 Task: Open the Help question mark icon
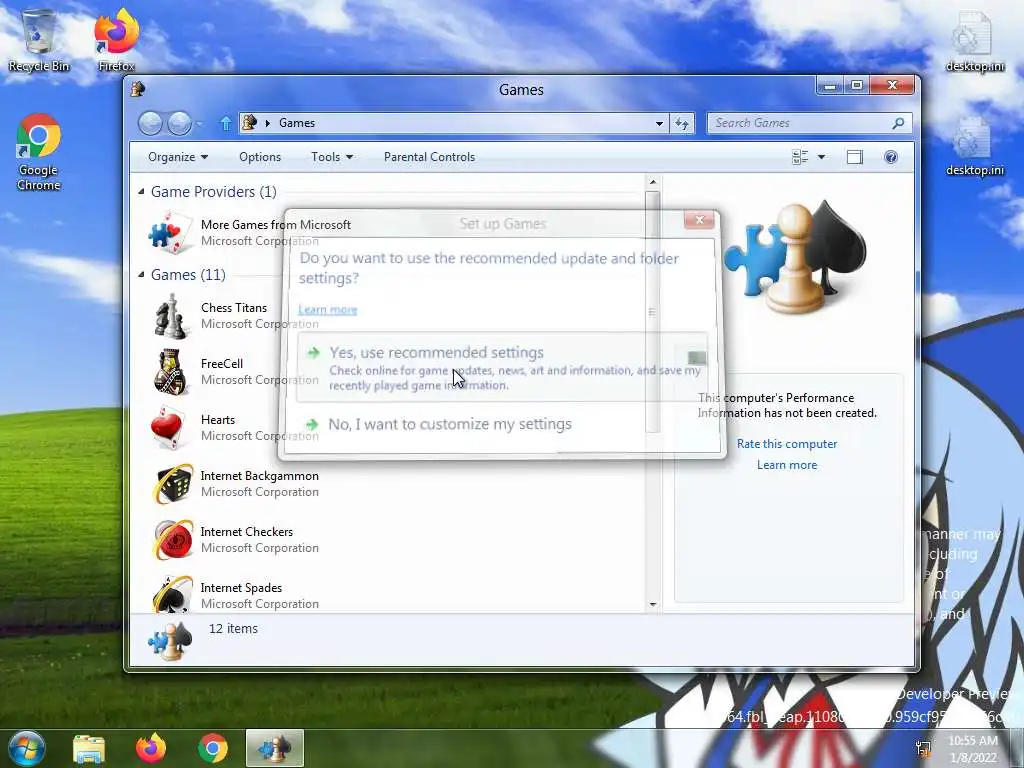point(891,157)
